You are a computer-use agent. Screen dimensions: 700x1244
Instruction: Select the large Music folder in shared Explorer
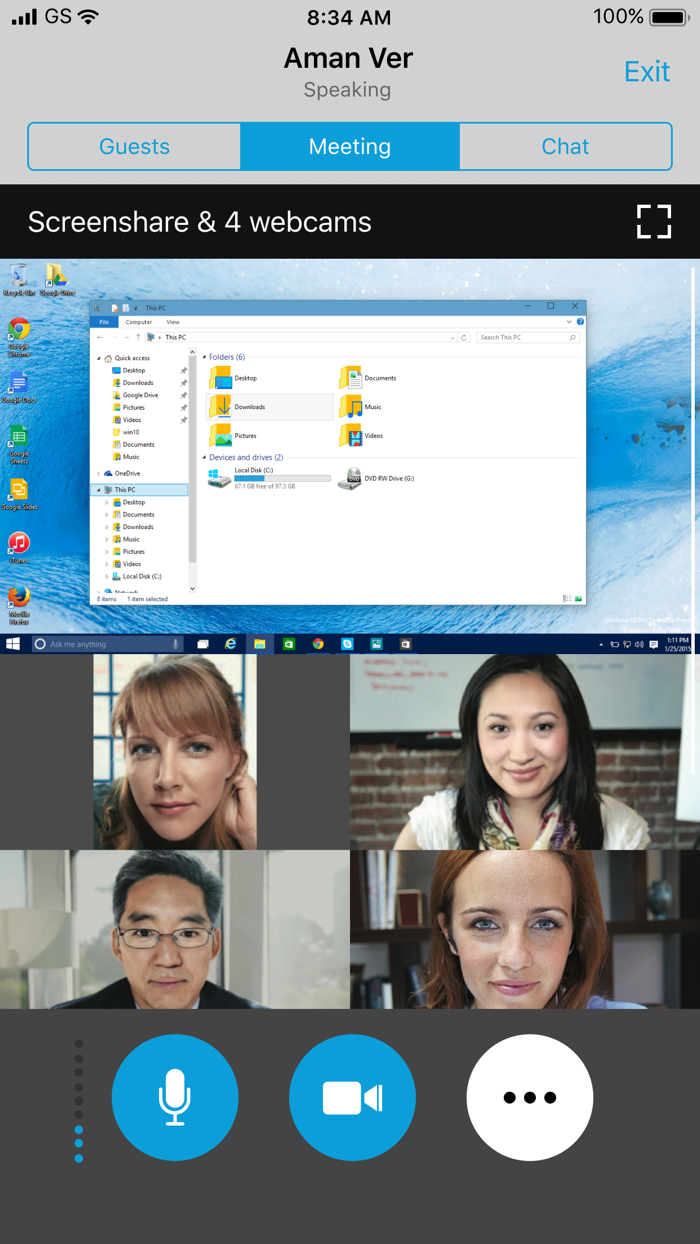361,407
